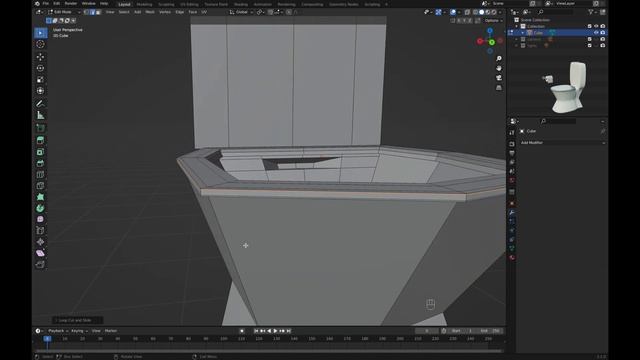Screen dimensions: 640x360
Task: Select the Knife tool
Action: coord(40,186)
